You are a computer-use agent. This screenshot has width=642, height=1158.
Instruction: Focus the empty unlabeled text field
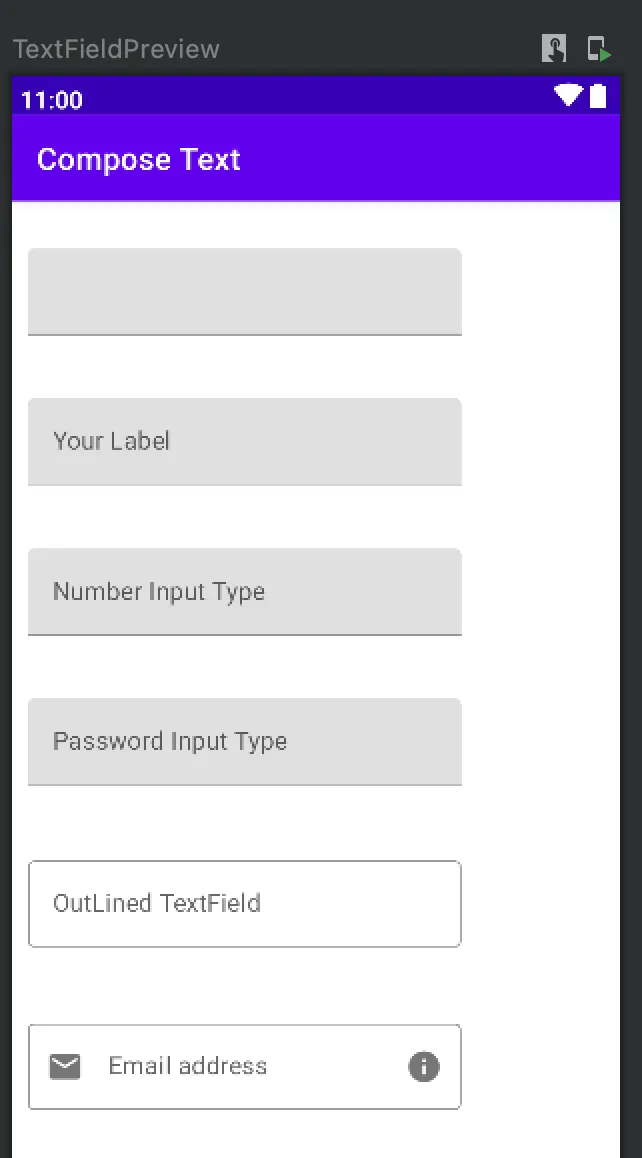(244, 291)
